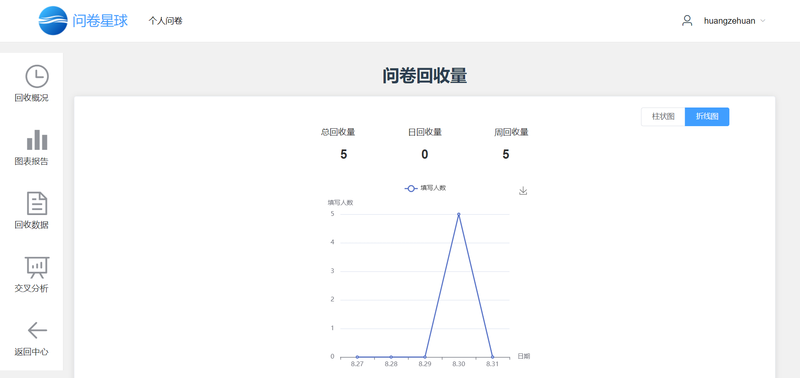This screenshot has width=800, height=378.
Task: Select the 折线图 chart option
Action: click(707, 117)
